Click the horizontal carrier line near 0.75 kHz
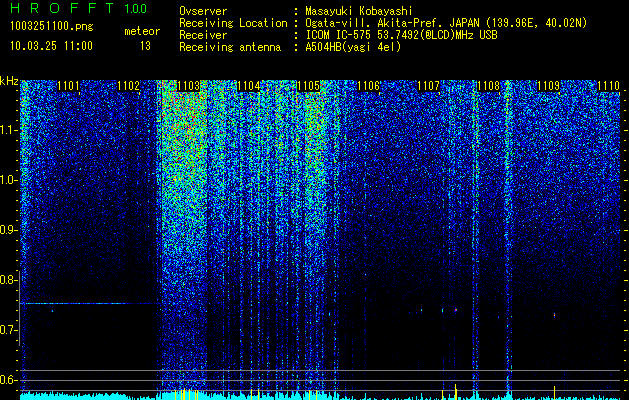This screenshot has width=629, height=400. [88, 303]
